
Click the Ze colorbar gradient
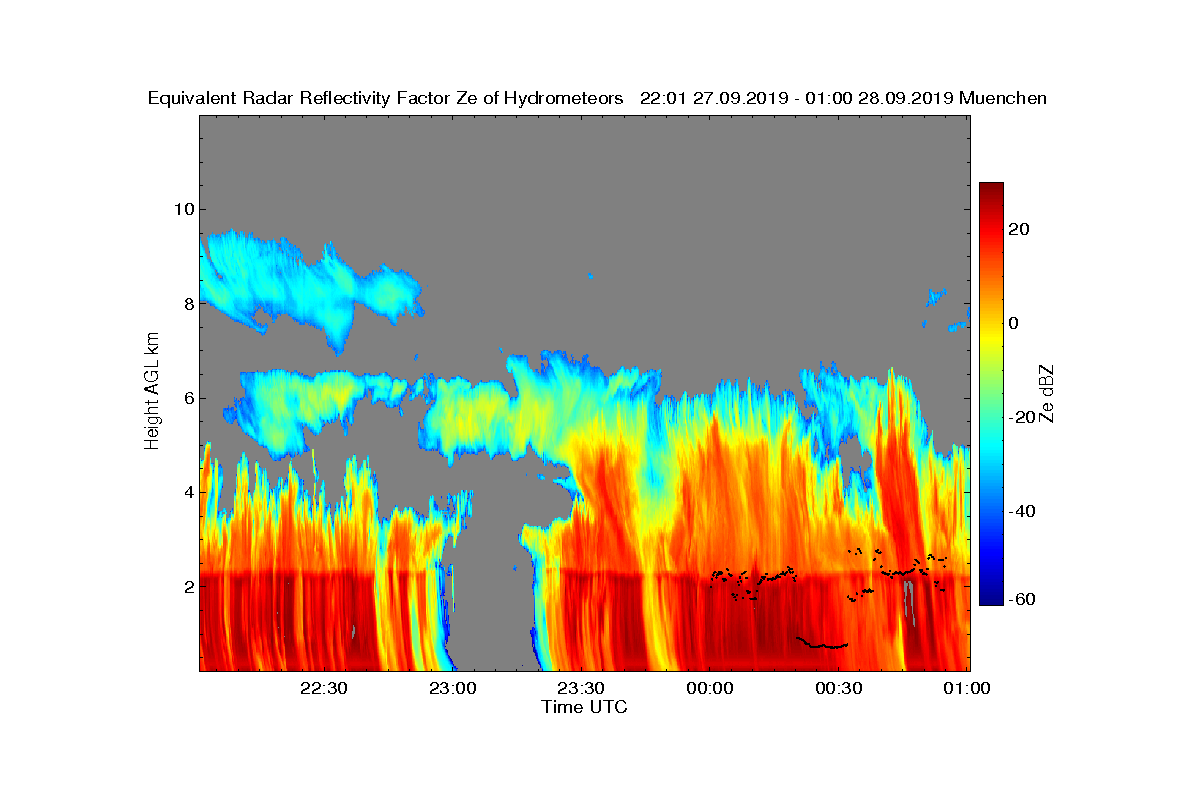click(991, 394)
